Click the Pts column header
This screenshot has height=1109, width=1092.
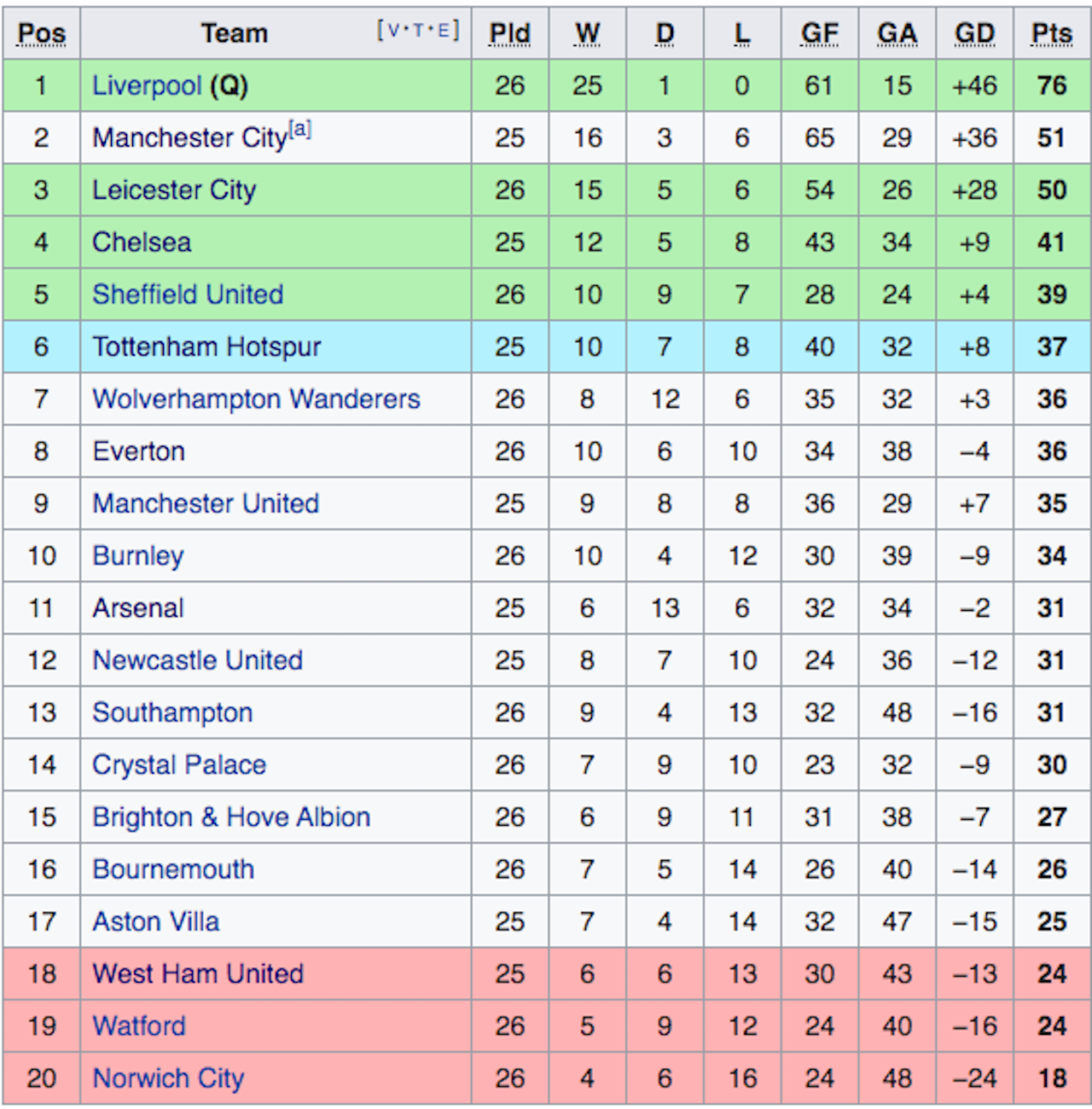coord(1051,33)
